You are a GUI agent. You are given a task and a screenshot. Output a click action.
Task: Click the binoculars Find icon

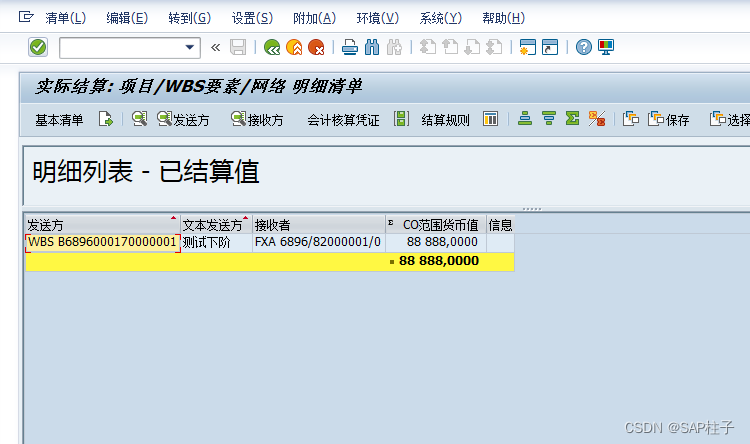click(x=372, y=47)
